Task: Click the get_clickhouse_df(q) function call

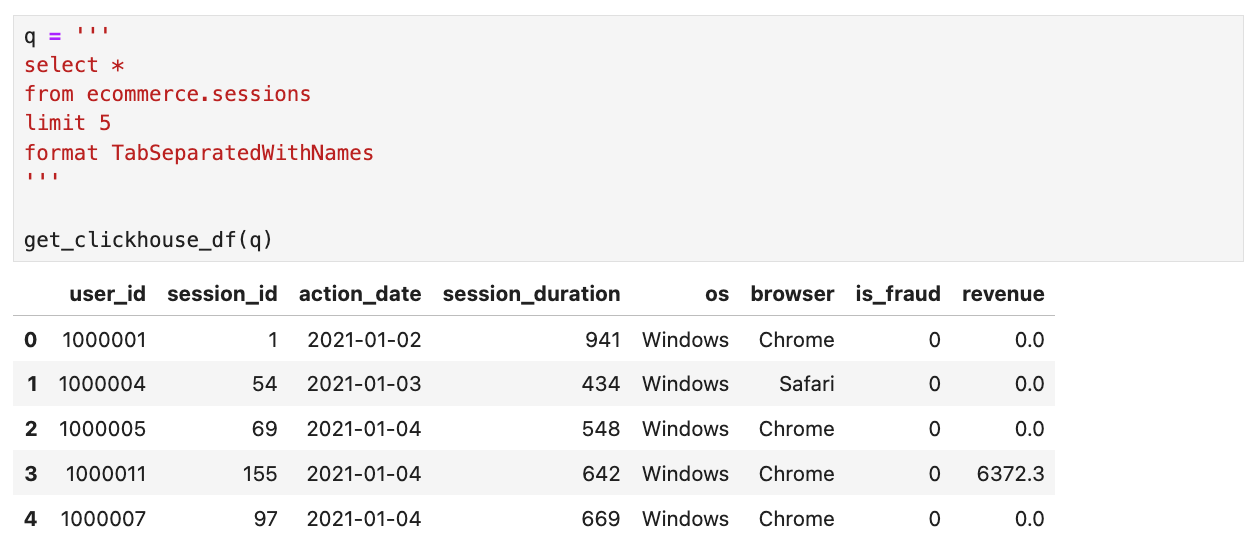Action: pyautogui.click(x=148, y=240)
